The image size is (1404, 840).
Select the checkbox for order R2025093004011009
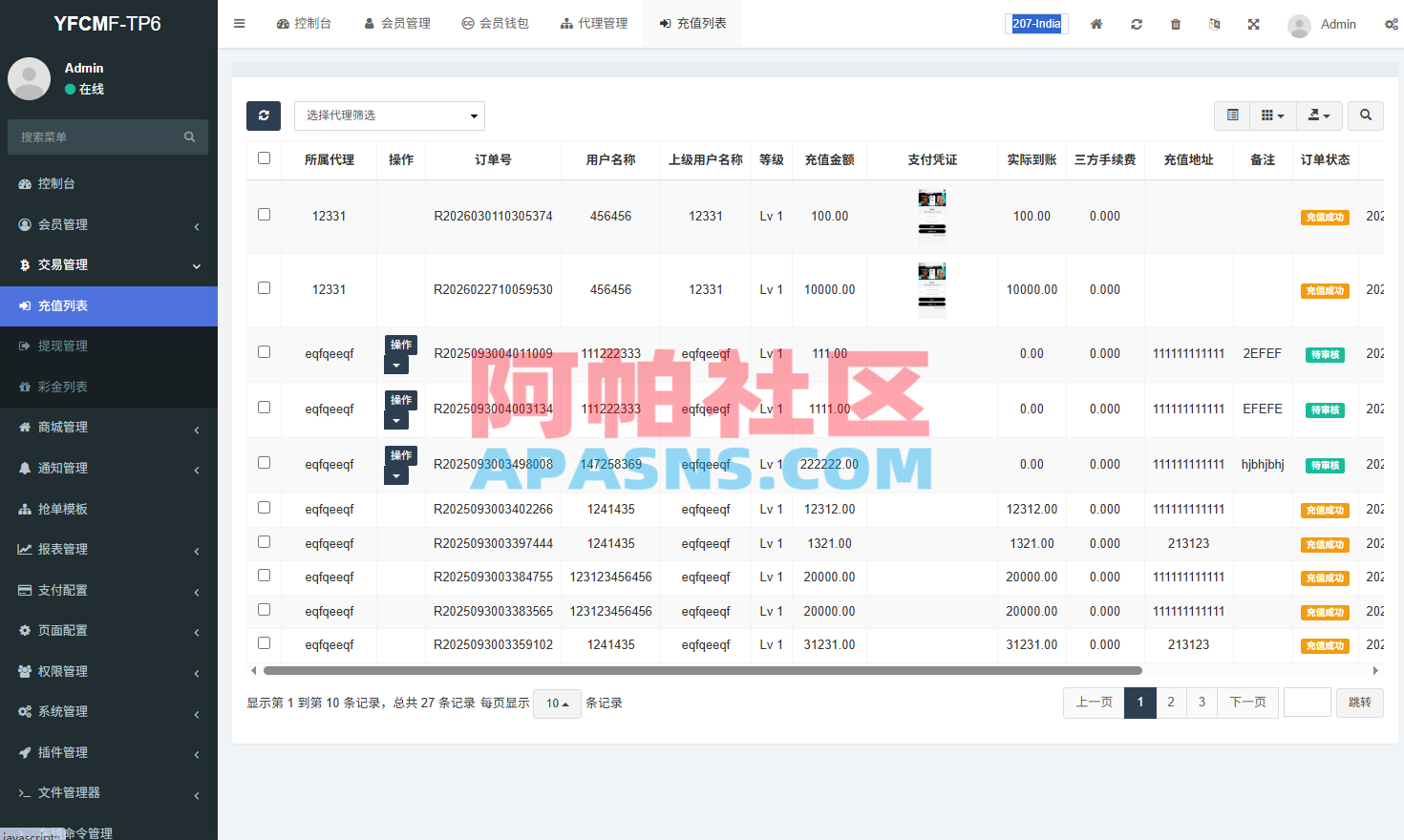click(x=265, y=352)
